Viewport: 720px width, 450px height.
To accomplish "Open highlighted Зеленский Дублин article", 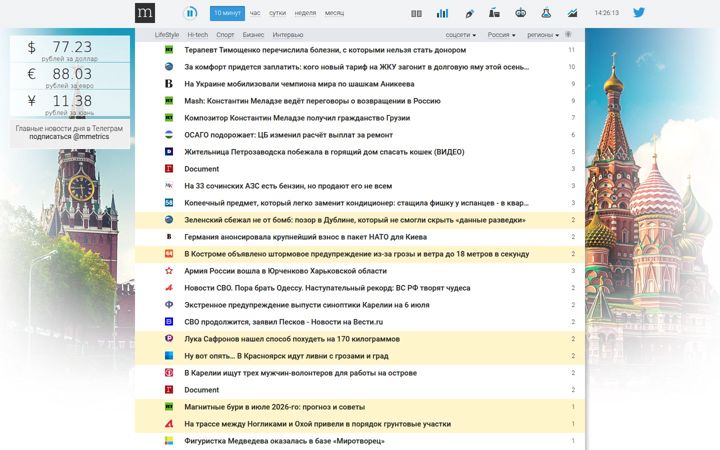I will coord(355,220).
